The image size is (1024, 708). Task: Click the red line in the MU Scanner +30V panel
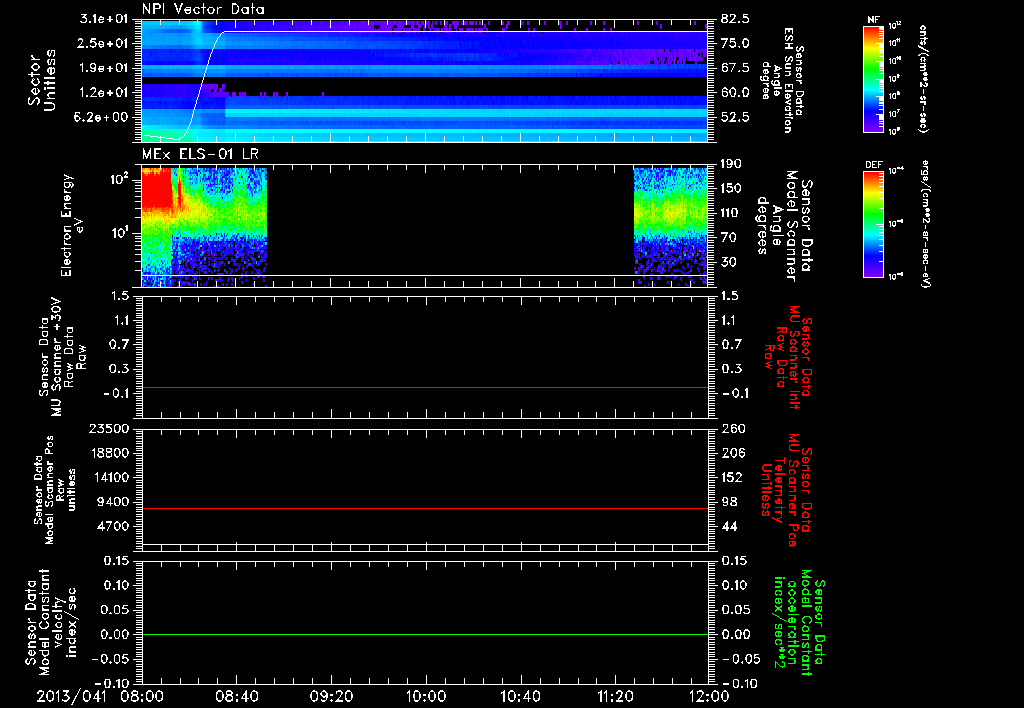[x=425, y=387]
